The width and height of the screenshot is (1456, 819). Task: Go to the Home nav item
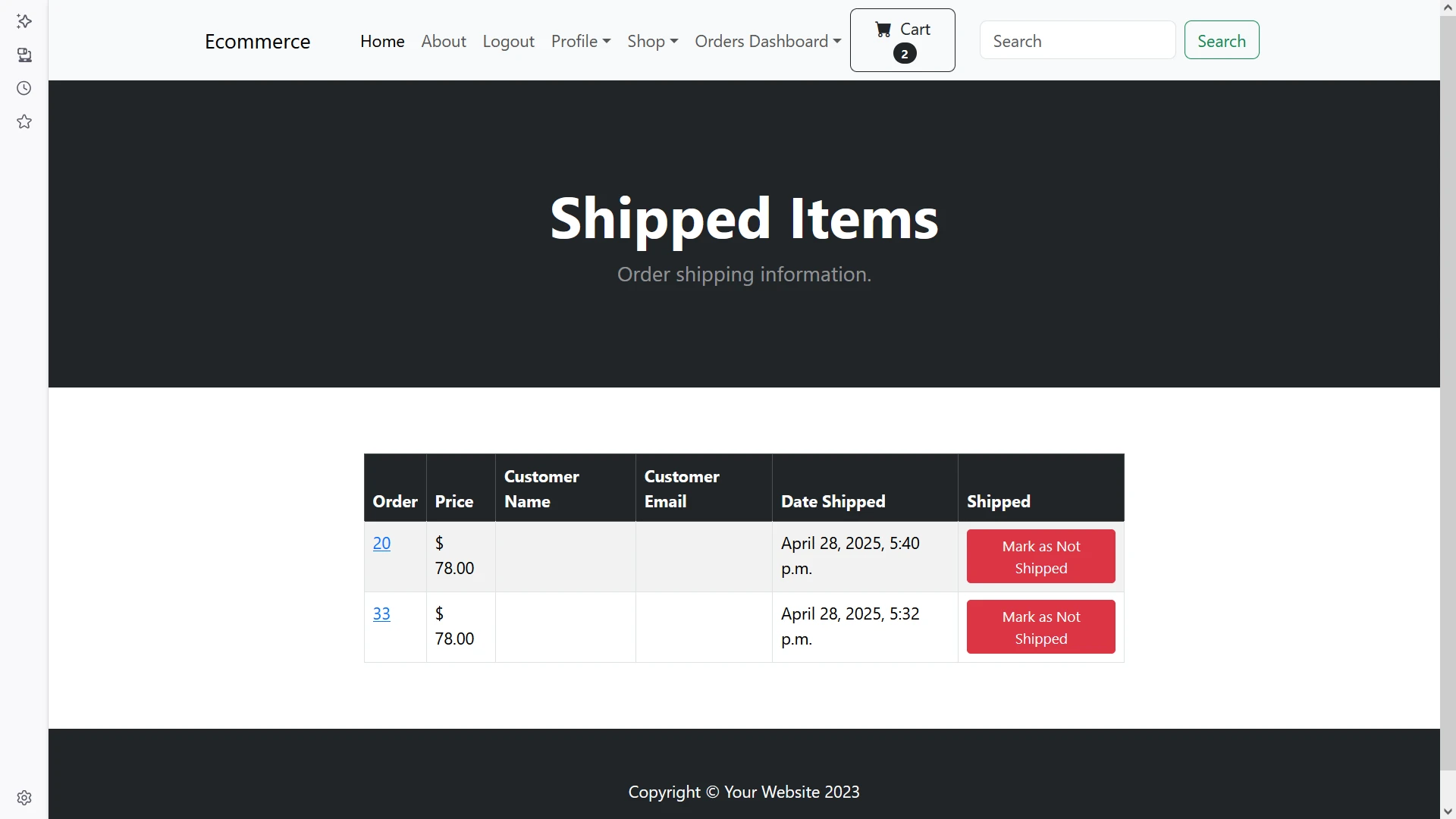point(382,41)
